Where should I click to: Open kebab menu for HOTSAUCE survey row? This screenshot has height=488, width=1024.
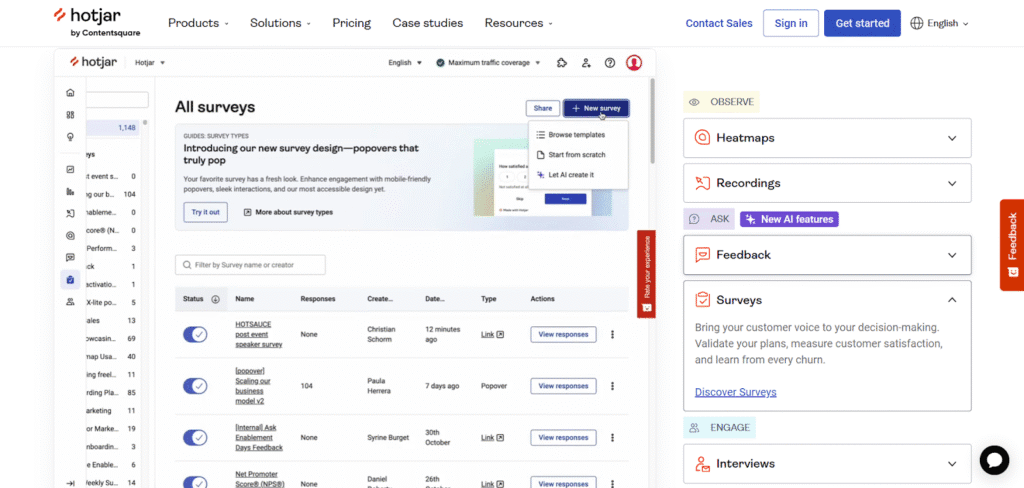(612, 334)
